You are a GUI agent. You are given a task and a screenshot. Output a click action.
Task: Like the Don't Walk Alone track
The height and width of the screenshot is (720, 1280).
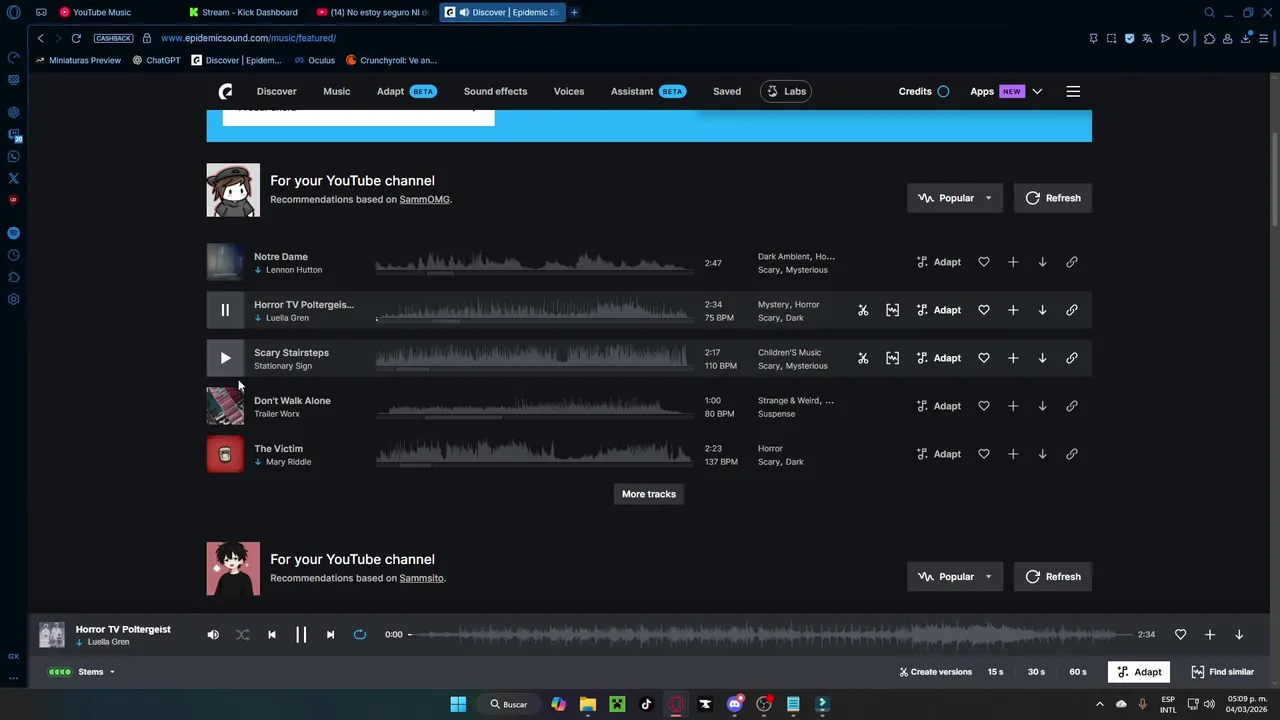(984, 406)
